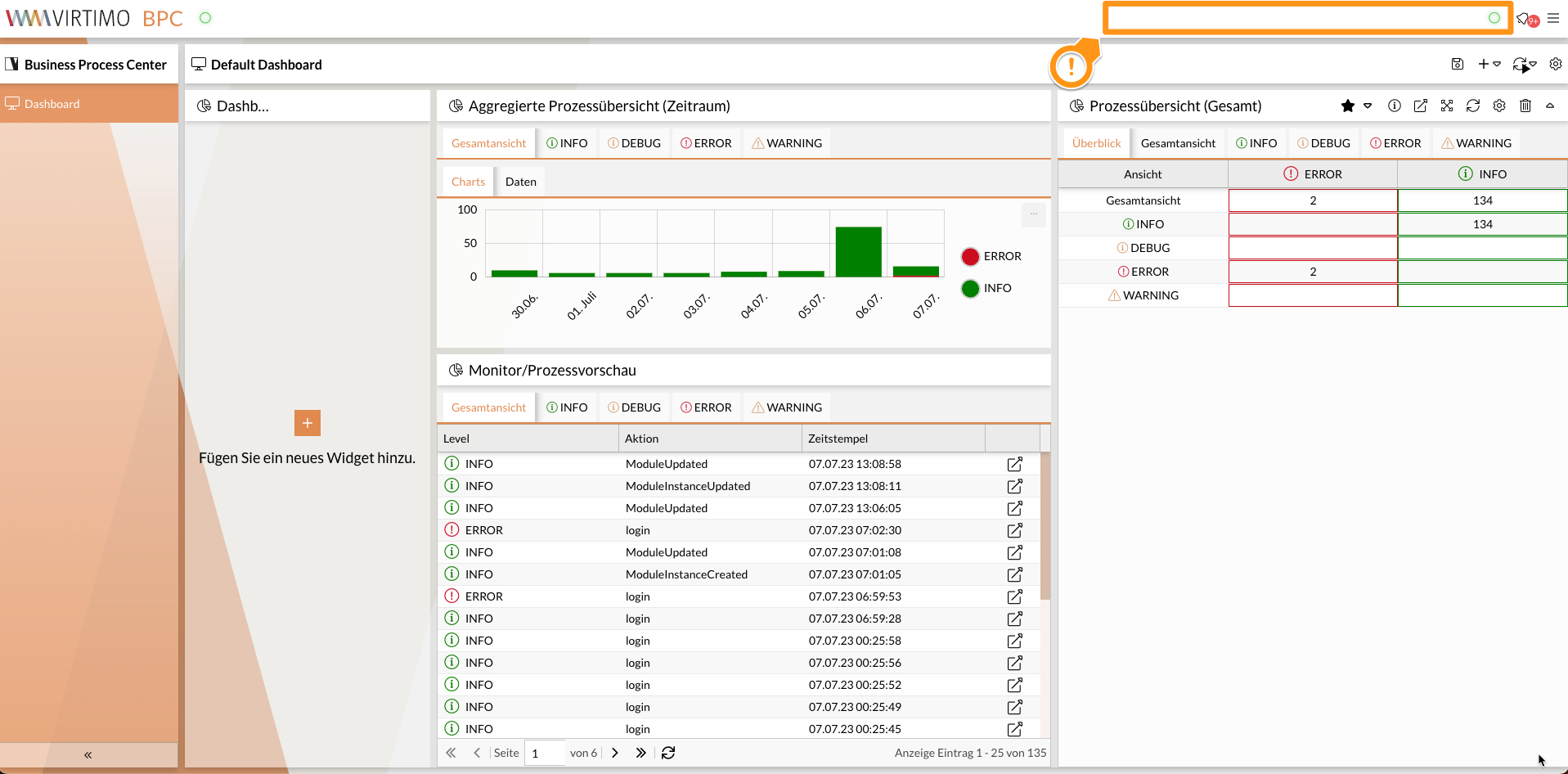The height and width of the screenshot is (774, 1568).
Task: Add a new widget with the plus button
Action: tap(1483, 64)
